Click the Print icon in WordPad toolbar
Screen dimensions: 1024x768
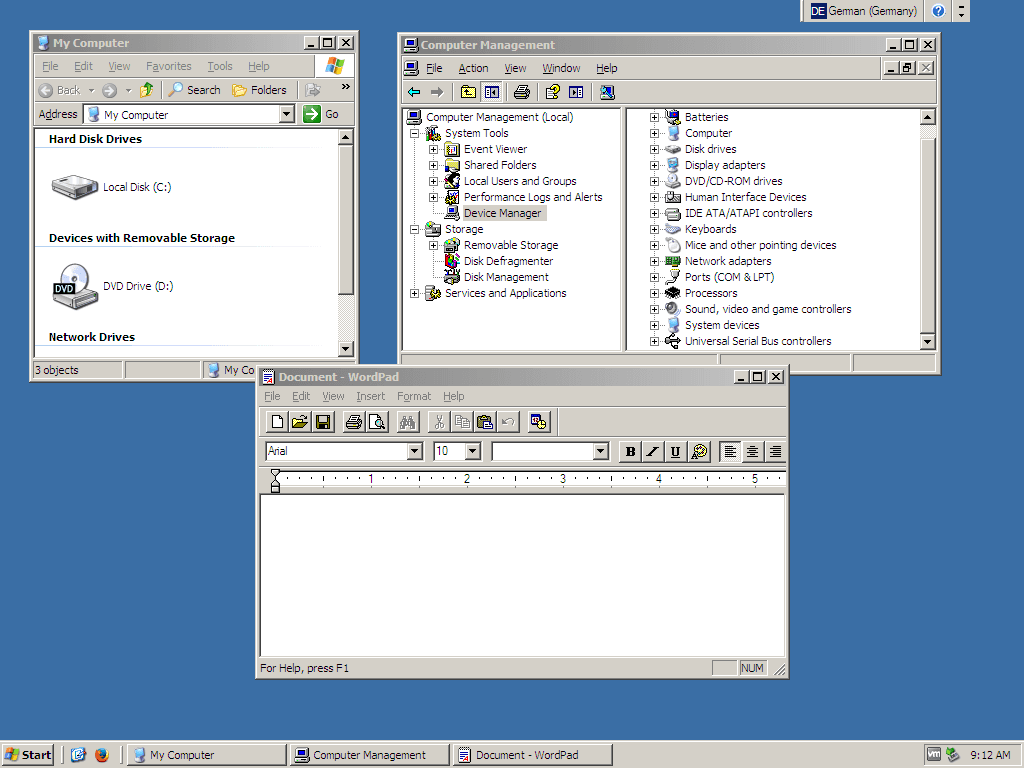[353, 422]
